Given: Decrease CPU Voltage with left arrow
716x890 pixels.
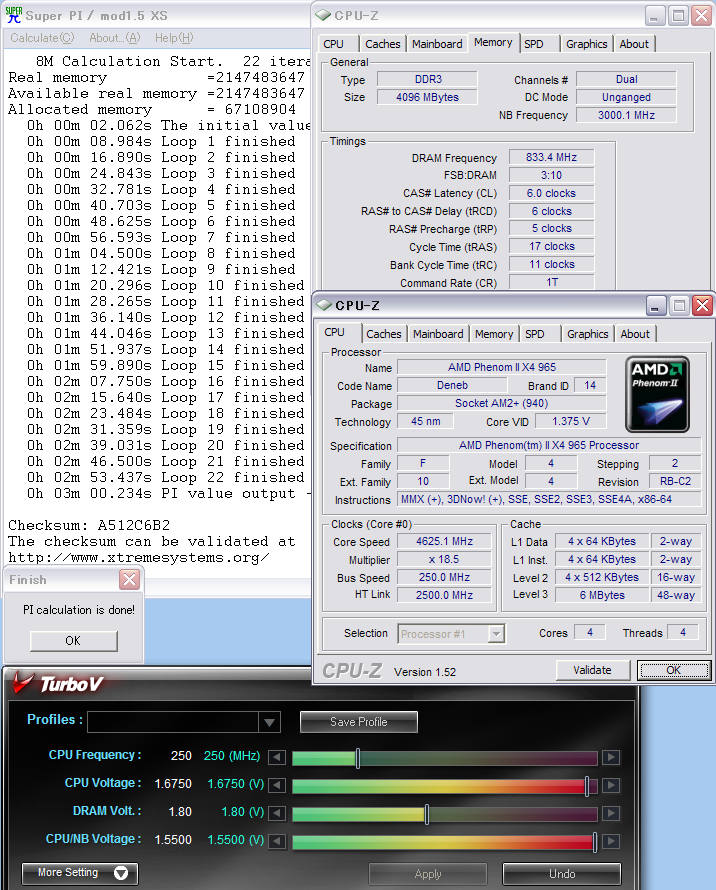Looking at the screenshot, I should [277, 785].
